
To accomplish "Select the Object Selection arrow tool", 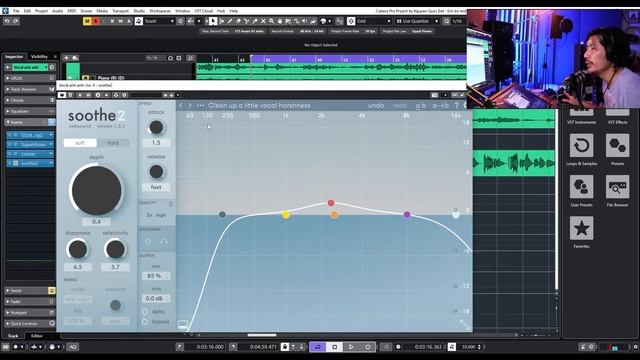I will point(213,21).
